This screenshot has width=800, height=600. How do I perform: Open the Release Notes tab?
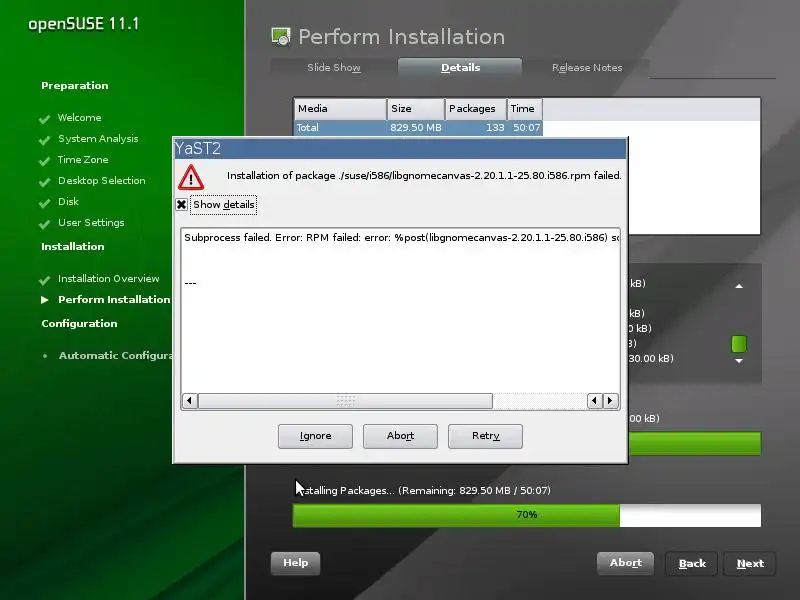587,67
